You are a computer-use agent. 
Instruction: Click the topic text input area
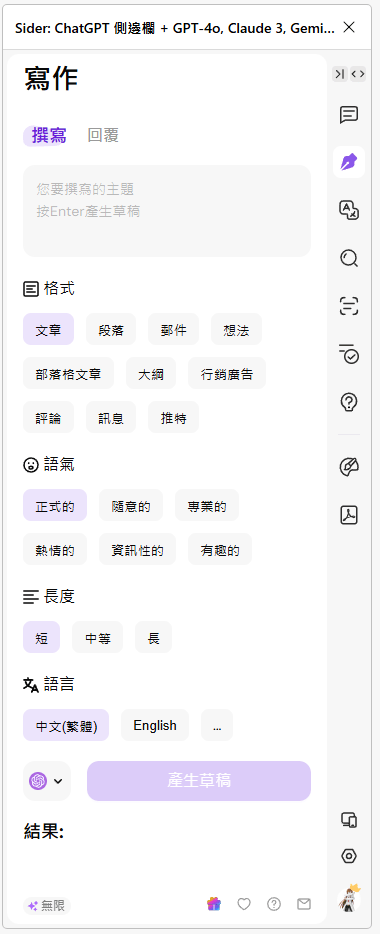(167, 211)
